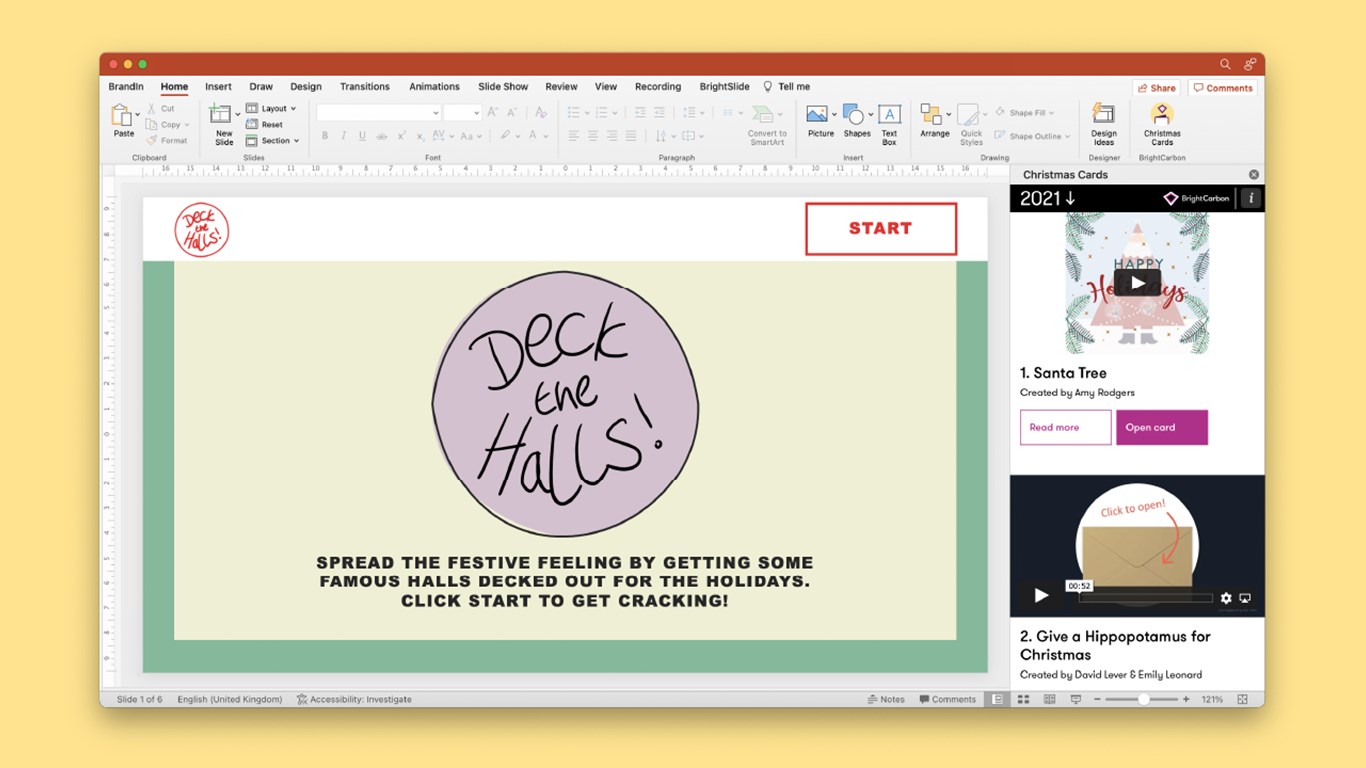Toggle the Comments pane in status bar

coord(947,700)
